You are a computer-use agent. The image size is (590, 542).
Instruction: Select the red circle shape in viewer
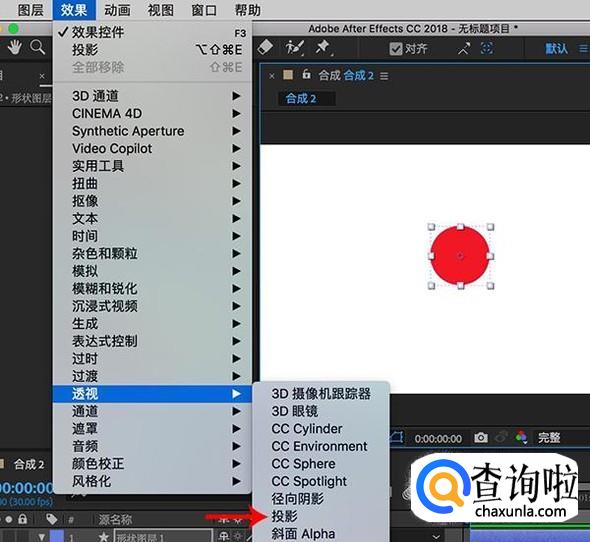pos(460,256)
